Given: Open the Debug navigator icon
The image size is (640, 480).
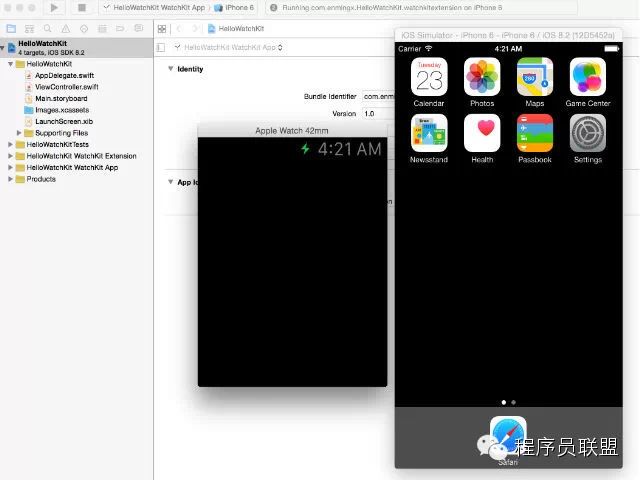Looking at the screenshot, I should (x=102, y=29).
